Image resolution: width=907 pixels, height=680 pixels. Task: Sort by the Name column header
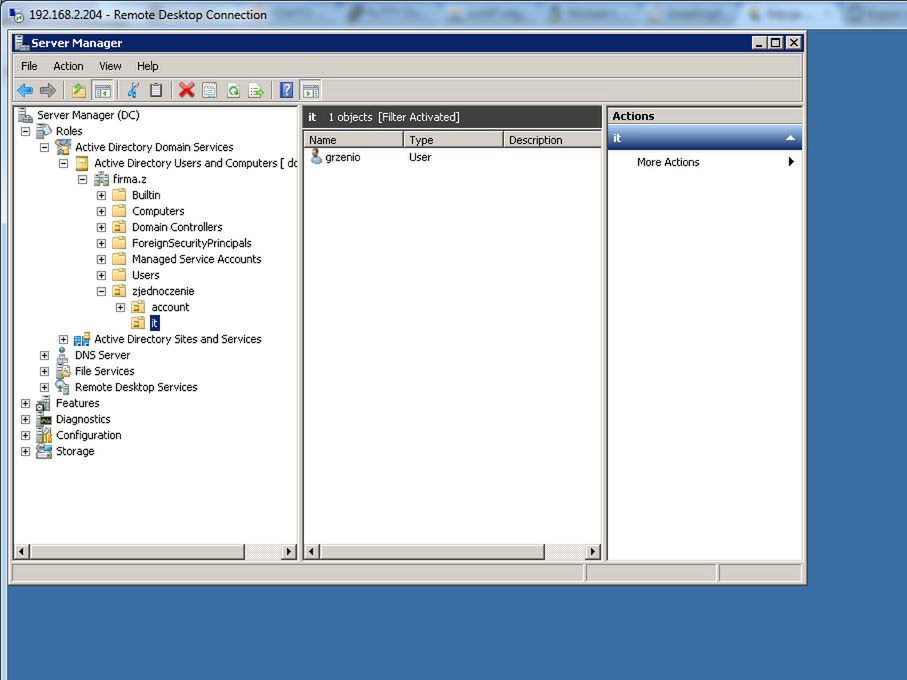353,140
